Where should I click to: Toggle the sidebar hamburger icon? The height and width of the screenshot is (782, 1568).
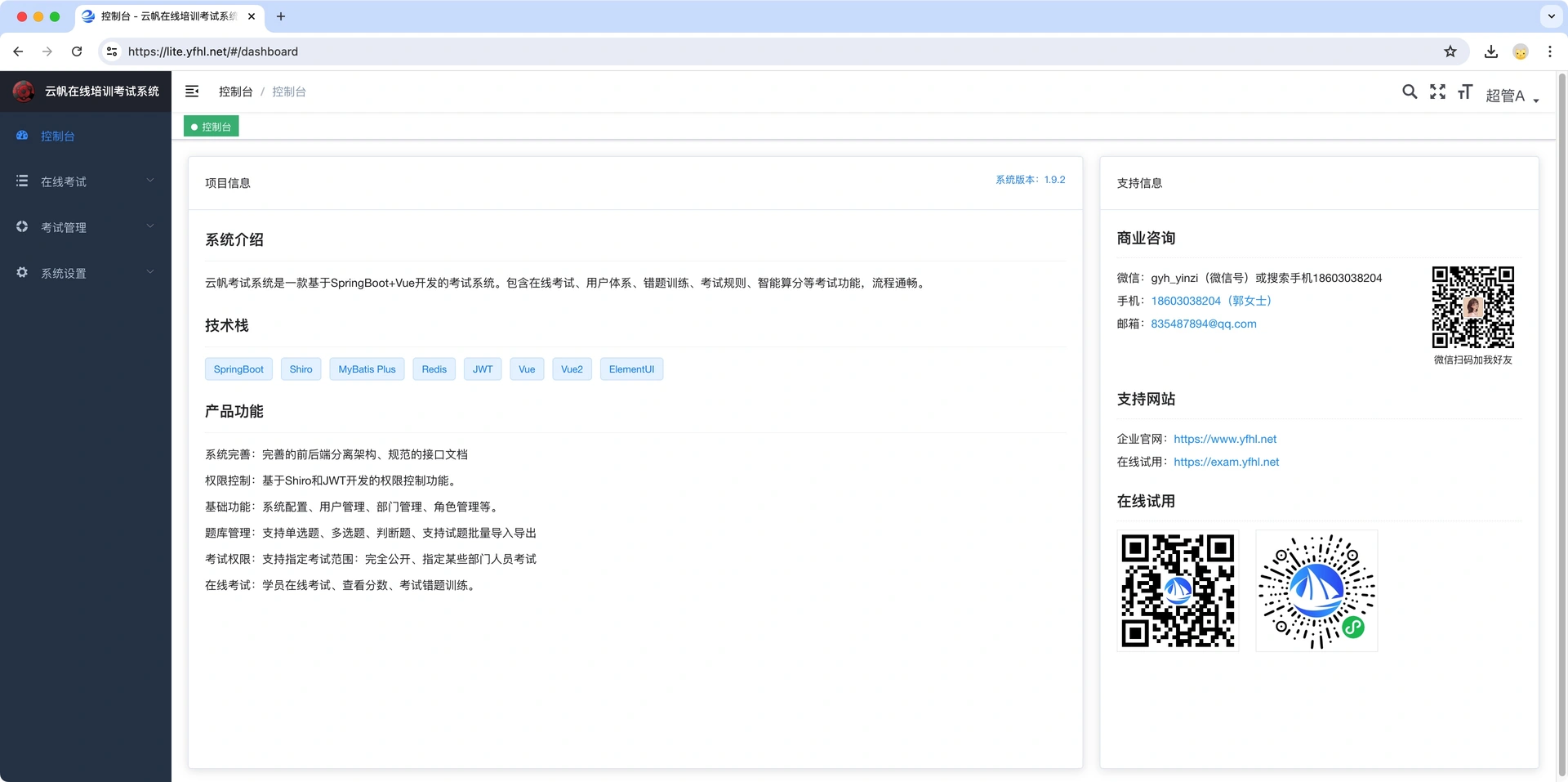(x=192, y=92)
